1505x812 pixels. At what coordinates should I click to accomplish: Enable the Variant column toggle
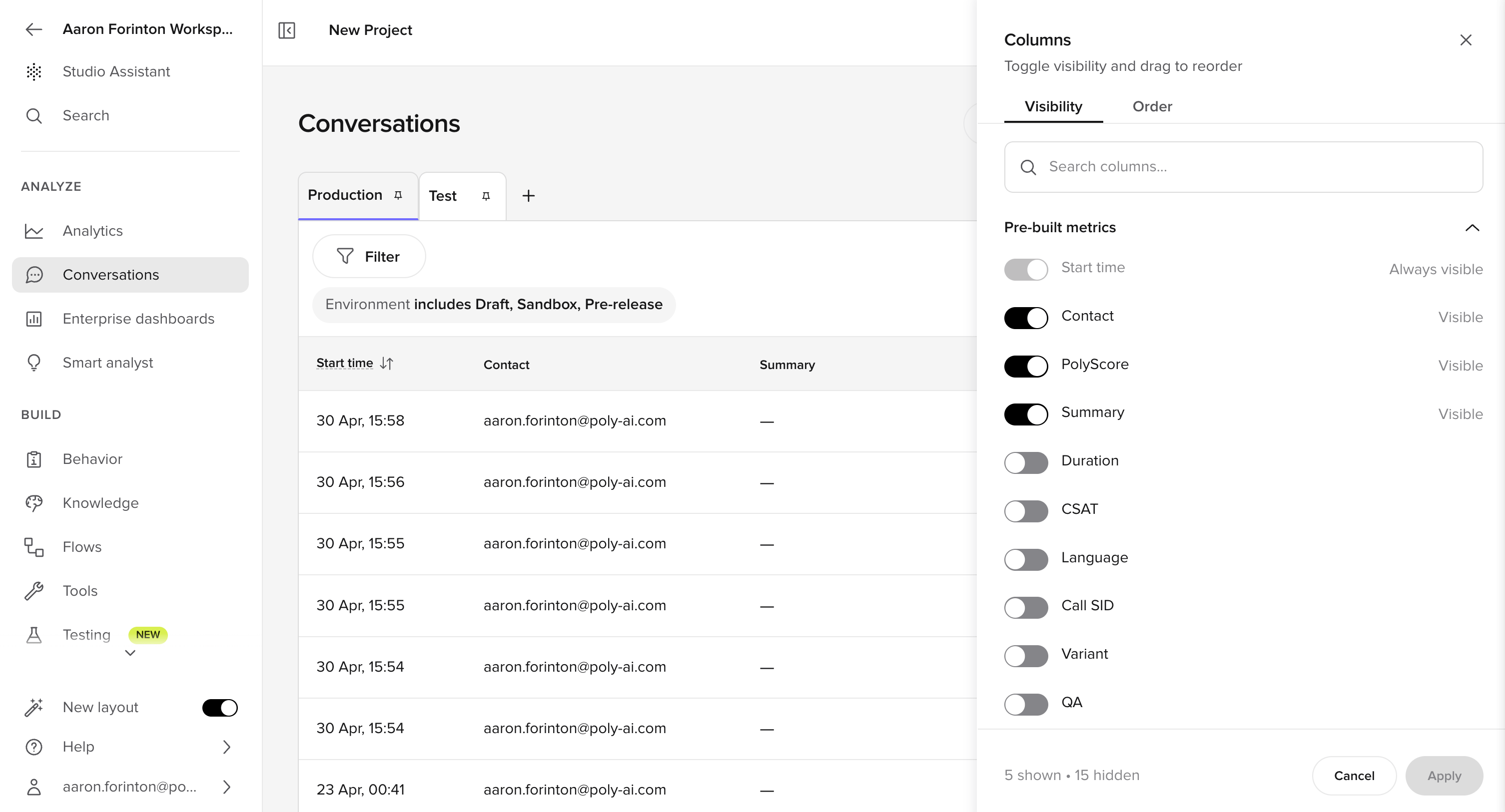pos(1026,656)
